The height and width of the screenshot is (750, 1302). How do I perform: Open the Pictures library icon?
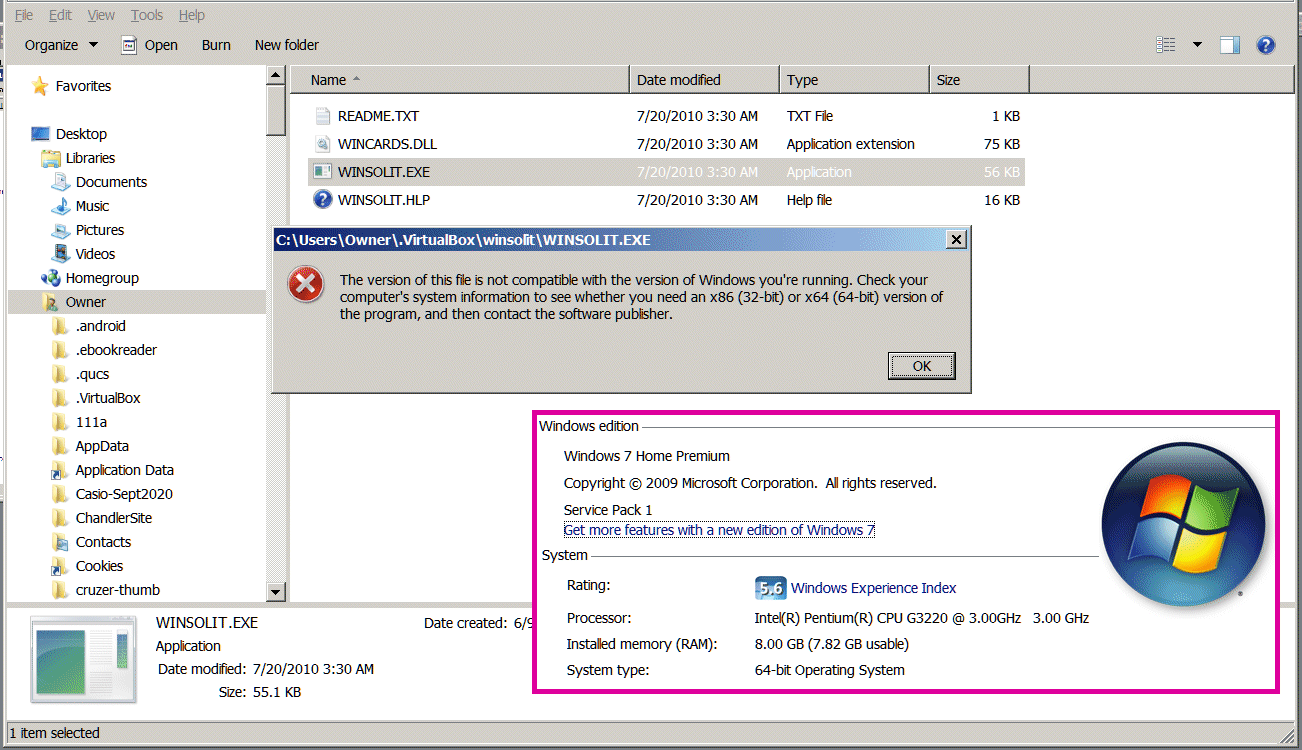[60, 230]
